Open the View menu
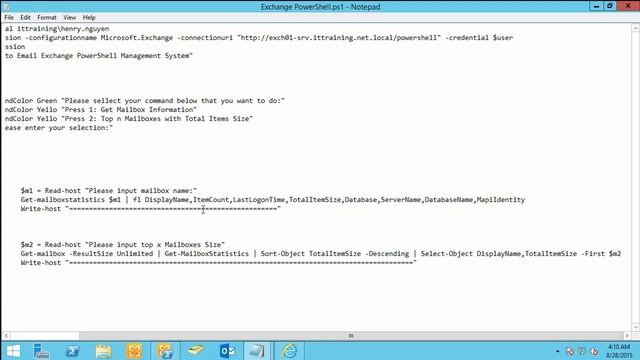 [x=69, y=18]
